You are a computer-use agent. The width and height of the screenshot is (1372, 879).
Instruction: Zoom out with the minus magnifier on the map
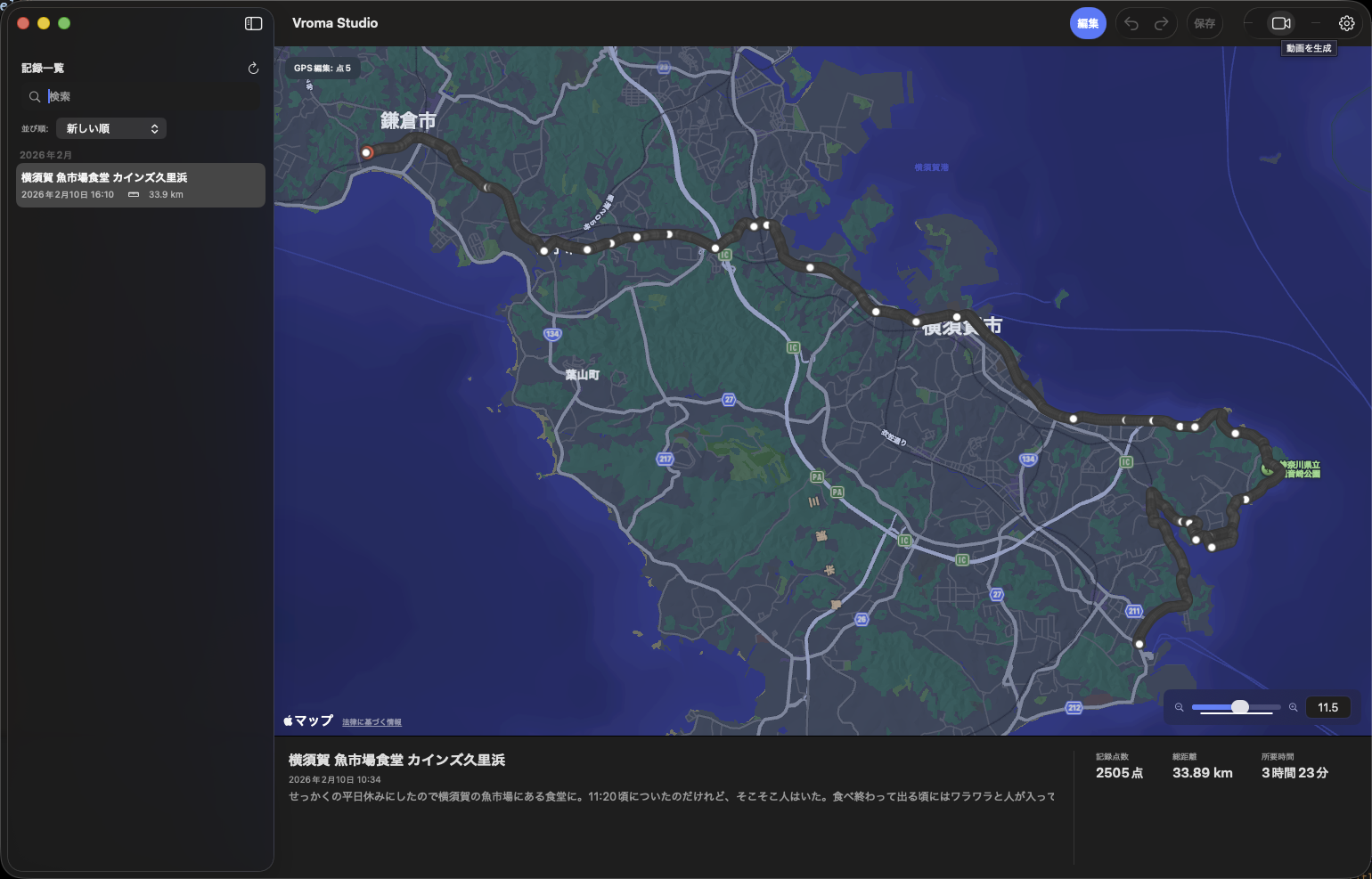click(x=1179, y=707)
